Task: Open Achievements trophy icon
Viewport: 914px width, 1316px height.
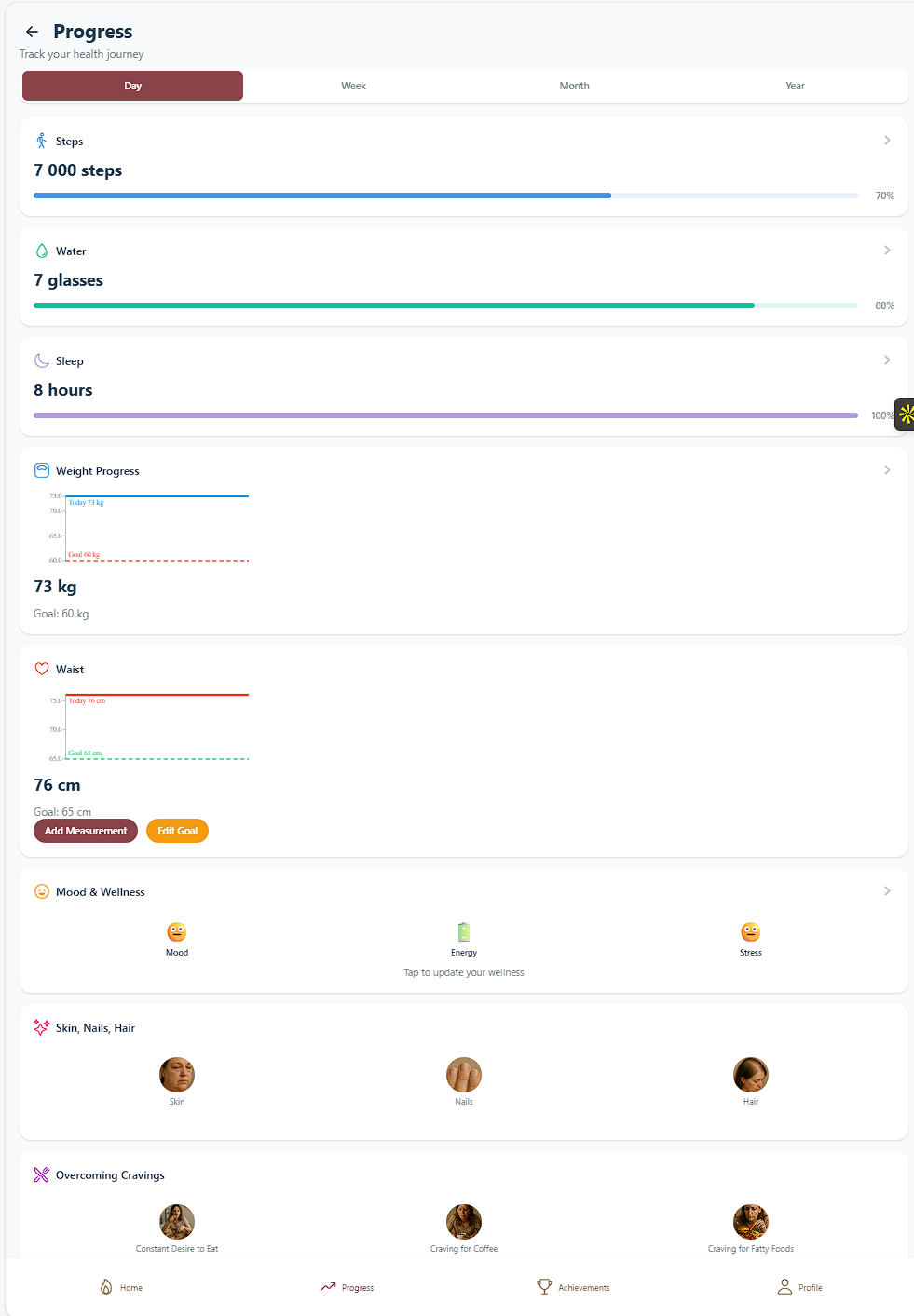Action: pos(545,1287)
